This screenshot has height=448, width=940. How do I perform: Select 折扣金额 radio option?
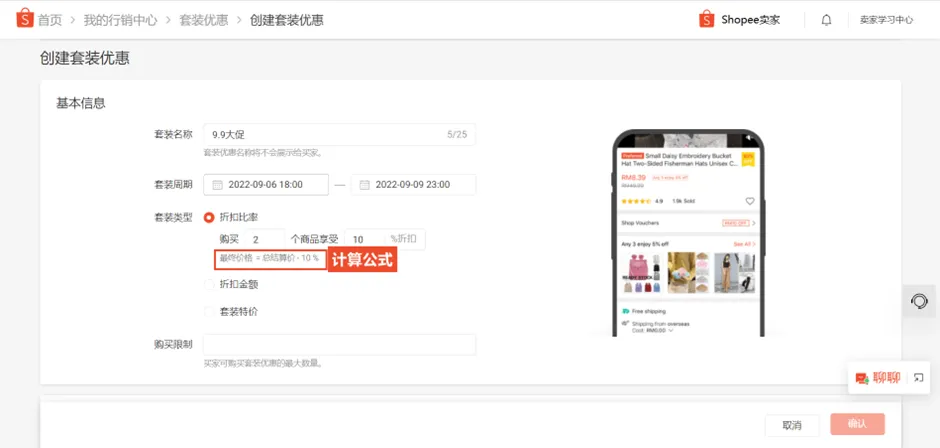(209, 284)
